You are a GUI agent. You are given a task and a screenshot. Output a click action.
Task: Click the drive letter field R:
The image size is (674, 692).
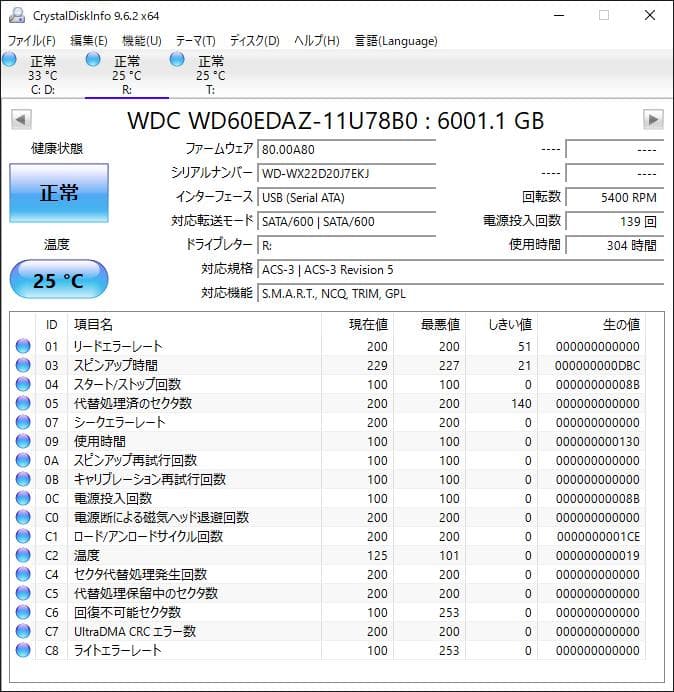[x=346, y=245]
